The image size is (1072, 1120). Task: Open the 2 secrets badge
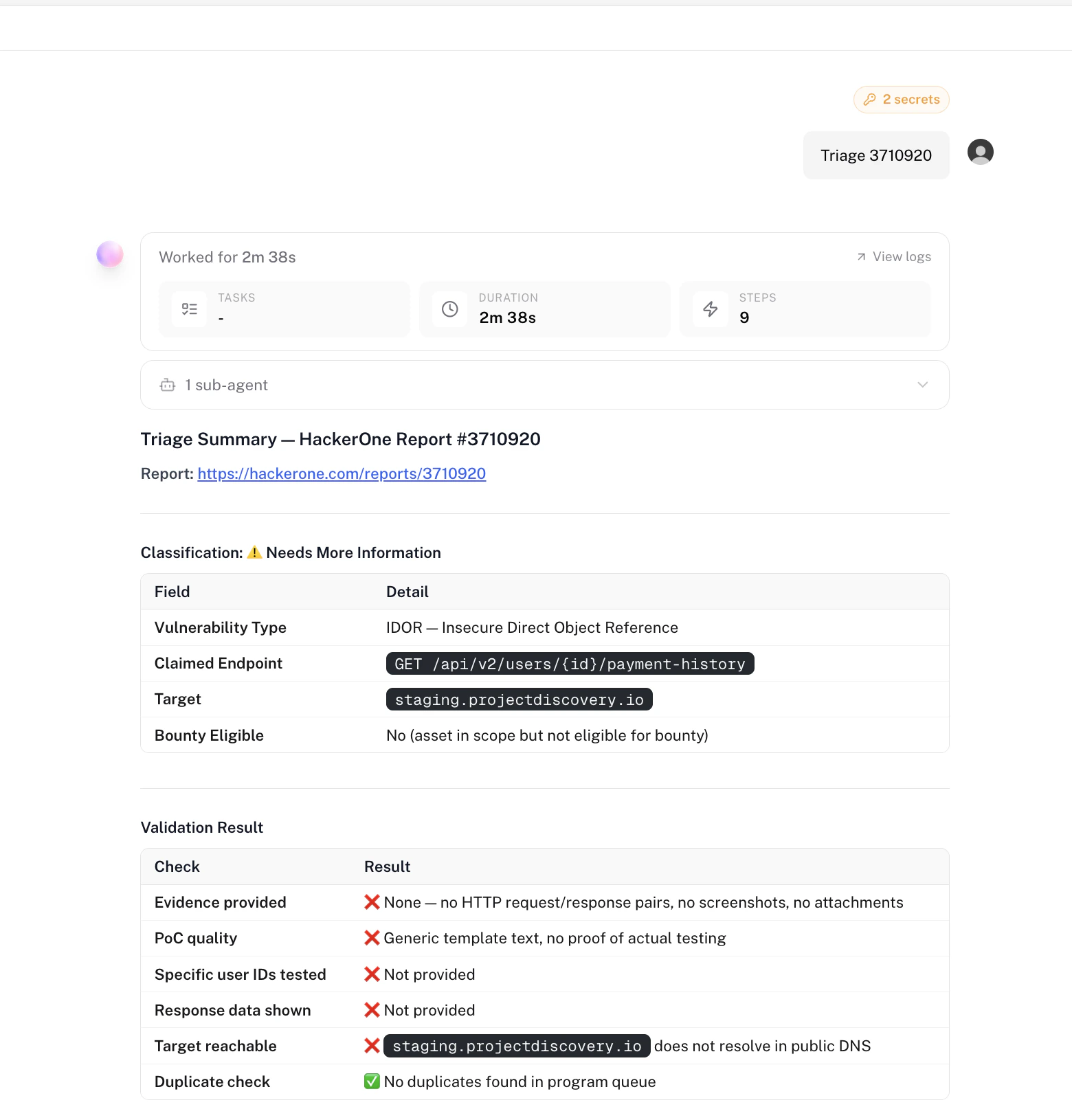coord(901,100)
